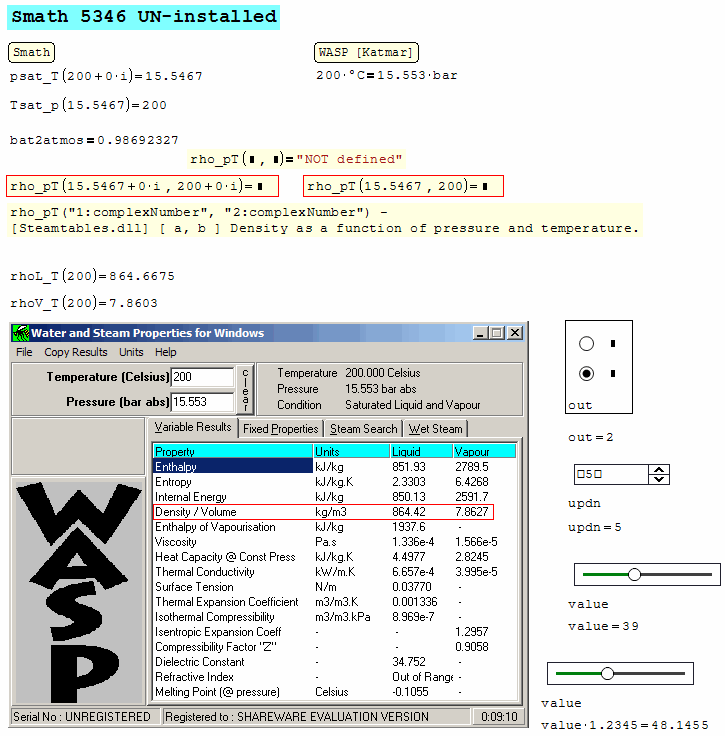Click the slider handle showing value 39

(x=634, y=574)
